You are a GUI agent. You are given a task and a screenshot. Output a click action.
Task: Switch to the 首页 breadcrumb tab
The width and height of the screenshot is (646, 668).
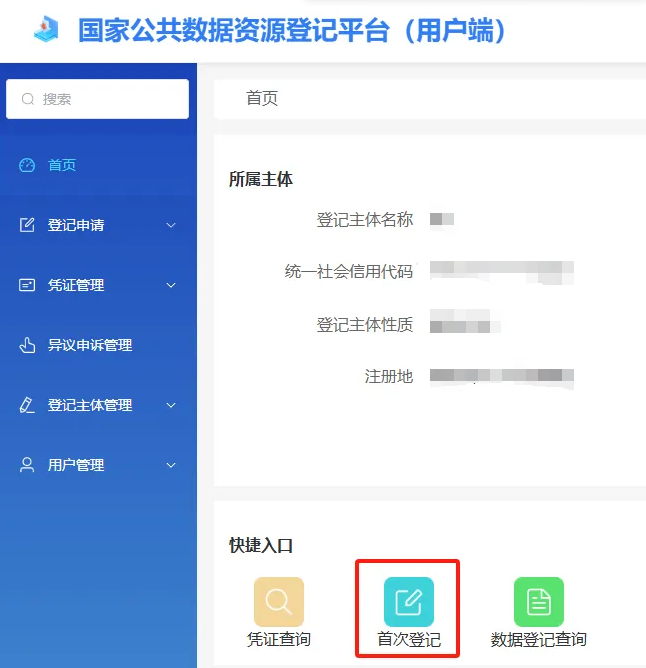(x=262, y=98)
